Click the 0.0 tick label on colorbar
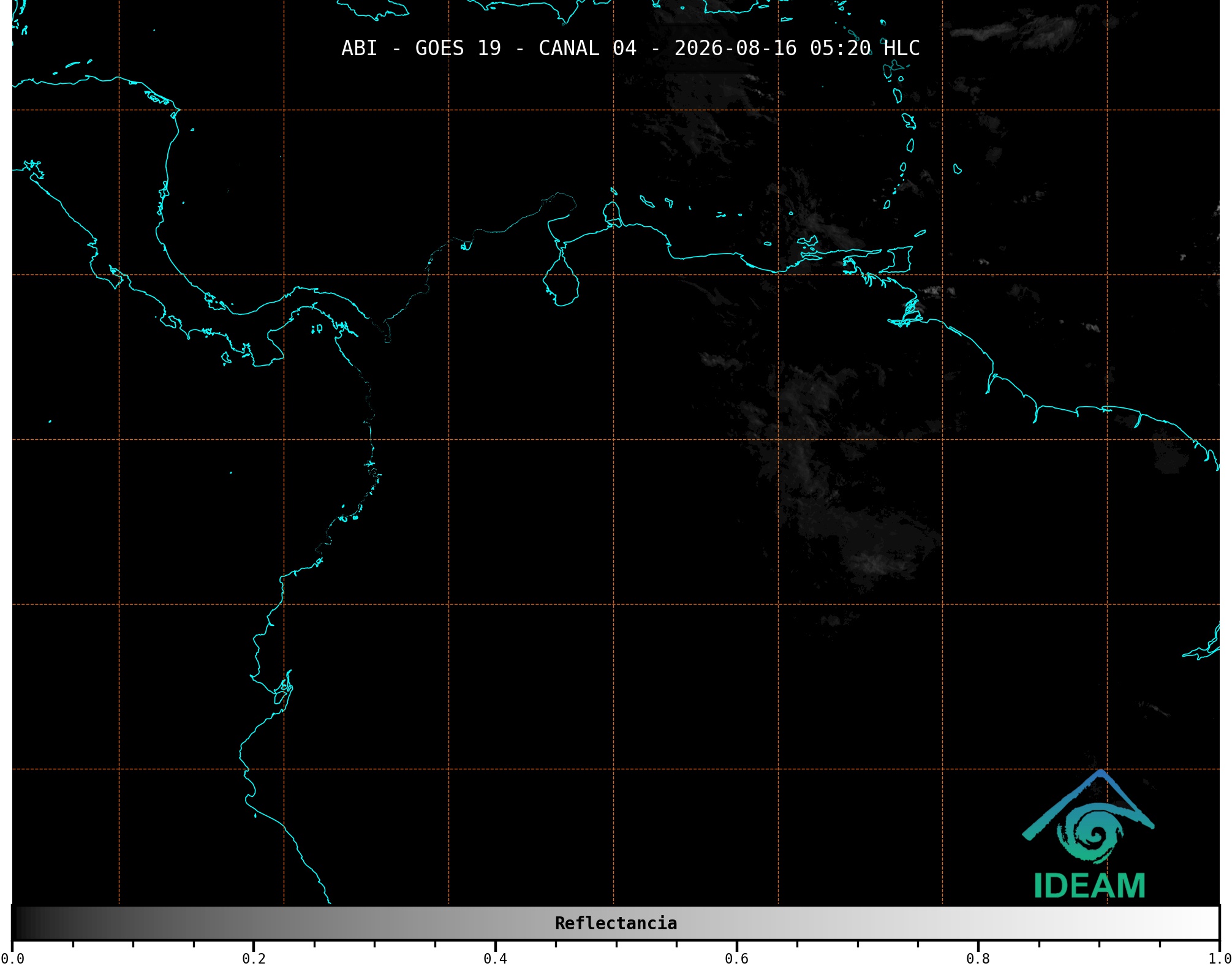 point(12,958)
